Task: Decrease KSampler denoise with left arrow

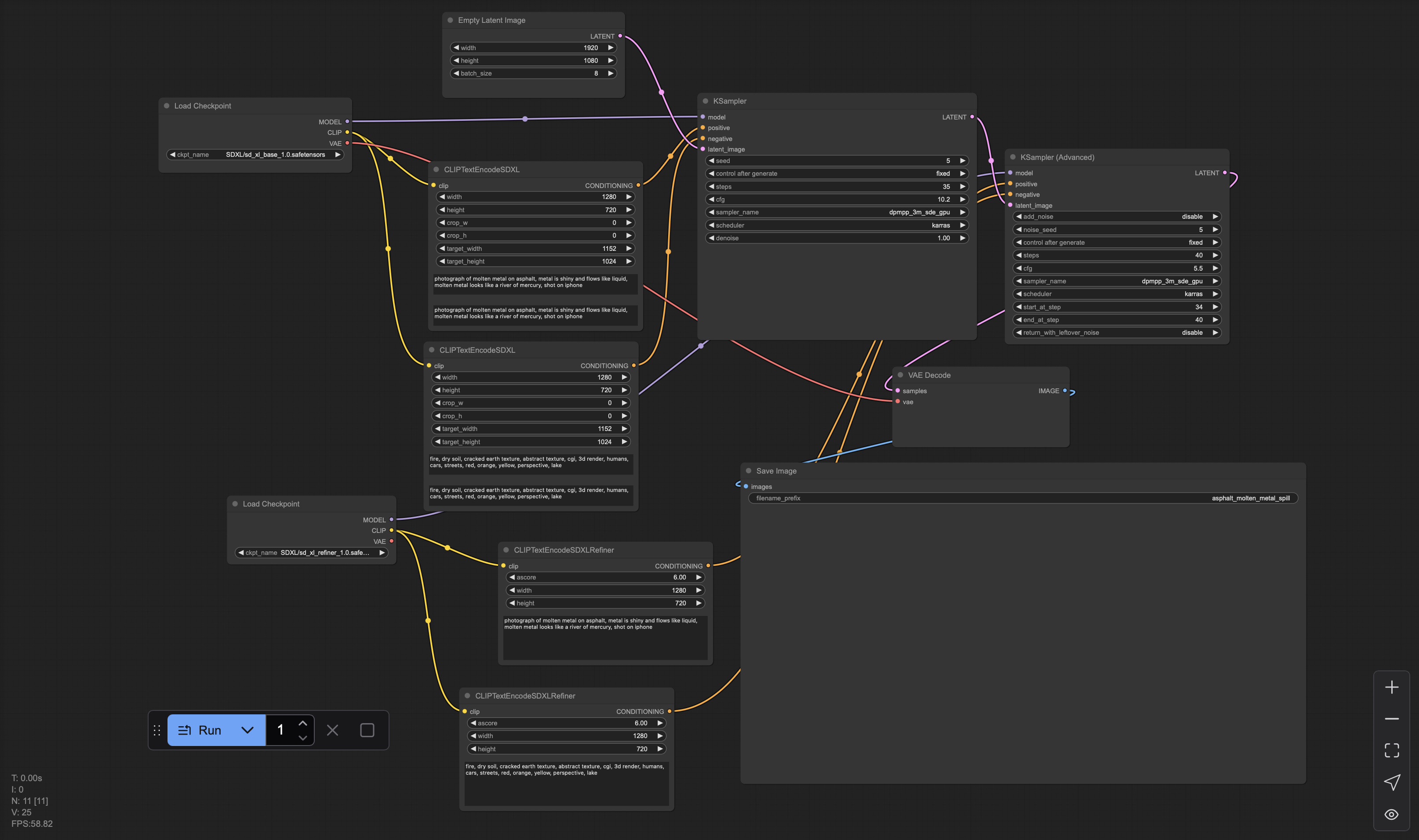Action: coord(711,238)
